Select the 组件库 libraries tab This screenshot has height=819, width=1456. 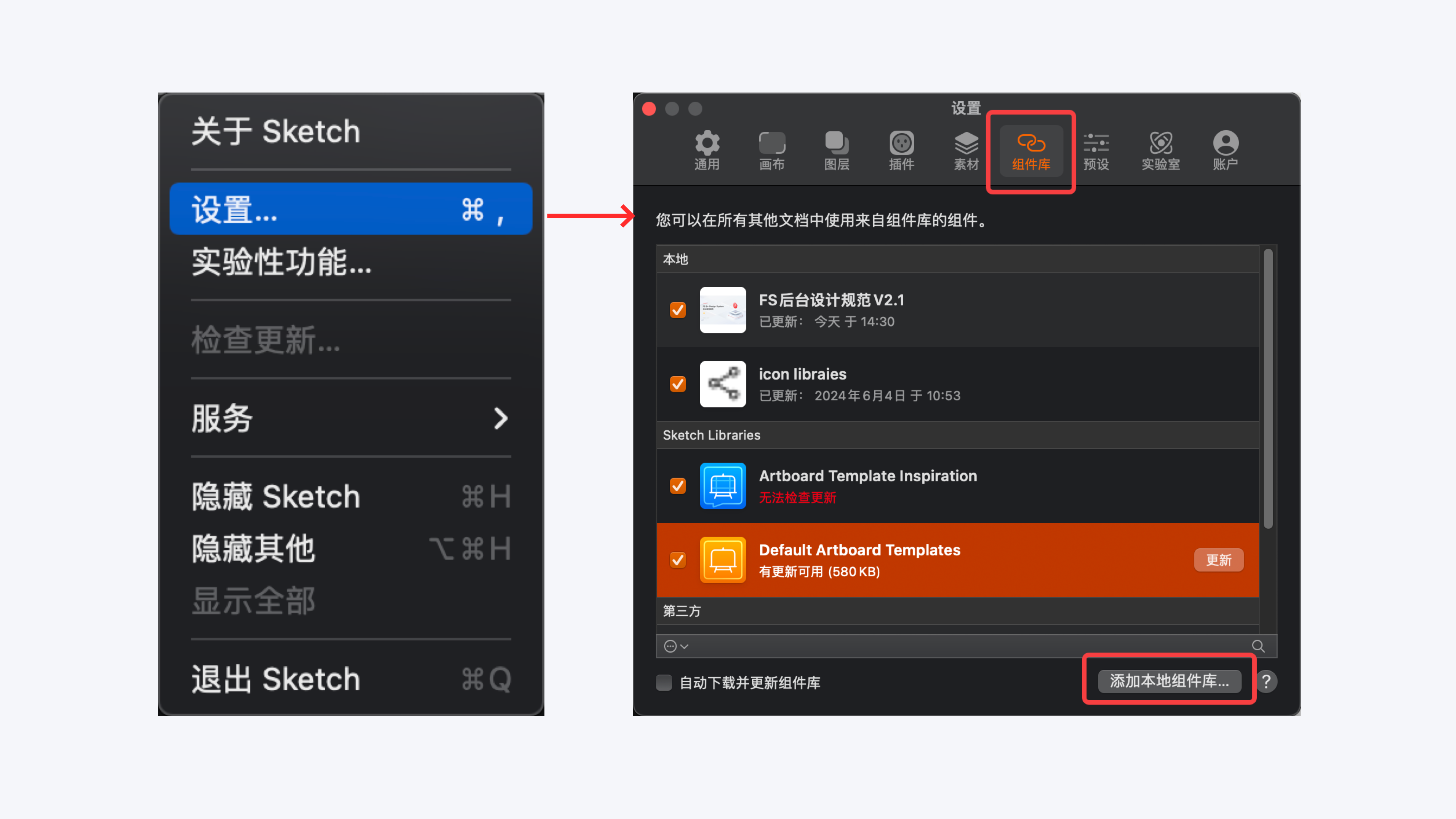click(x=1031, y=151)
